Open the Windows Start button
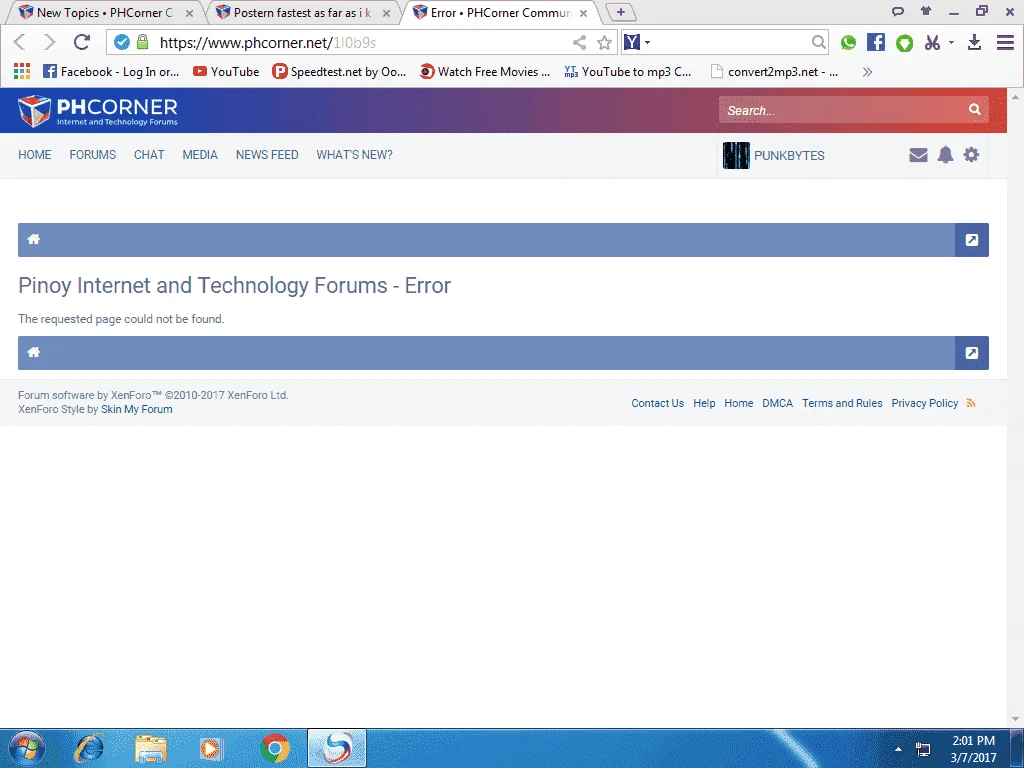 27,748
